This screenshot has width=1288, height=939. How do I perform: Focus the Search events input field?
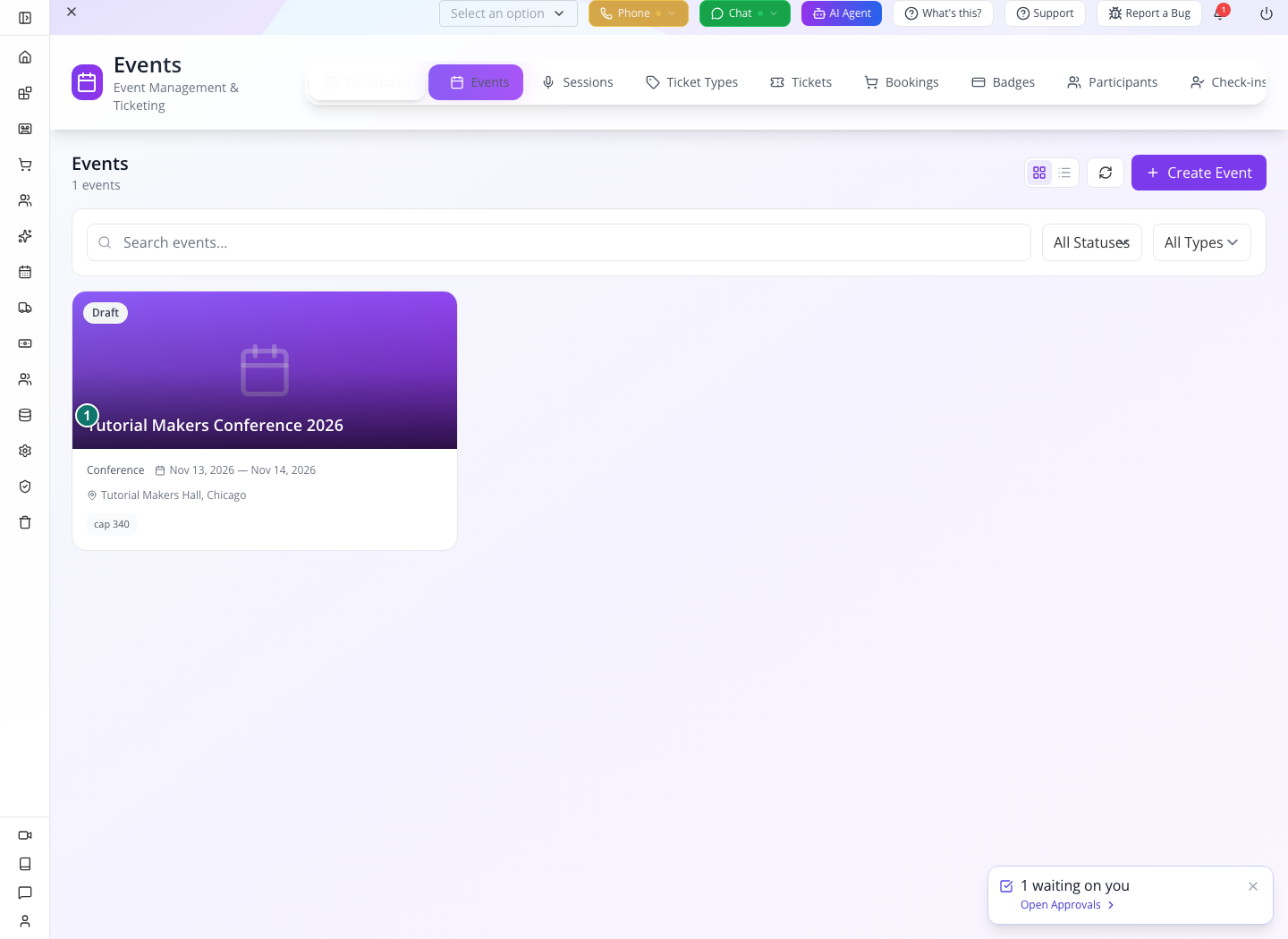coord(559,242)
